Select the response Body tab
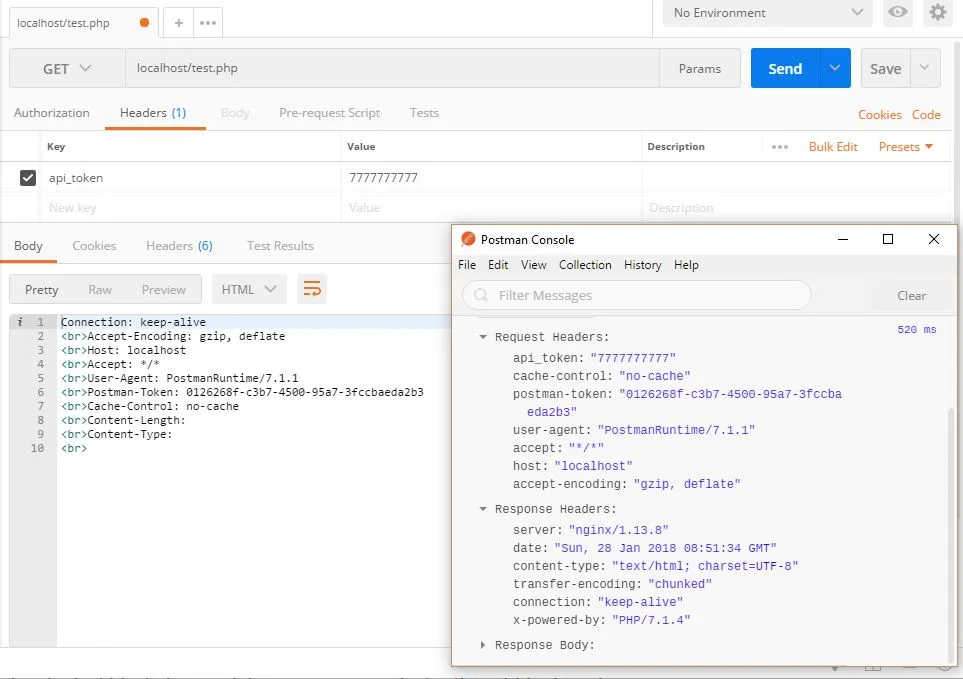963x679 pixels. point(28,246)
